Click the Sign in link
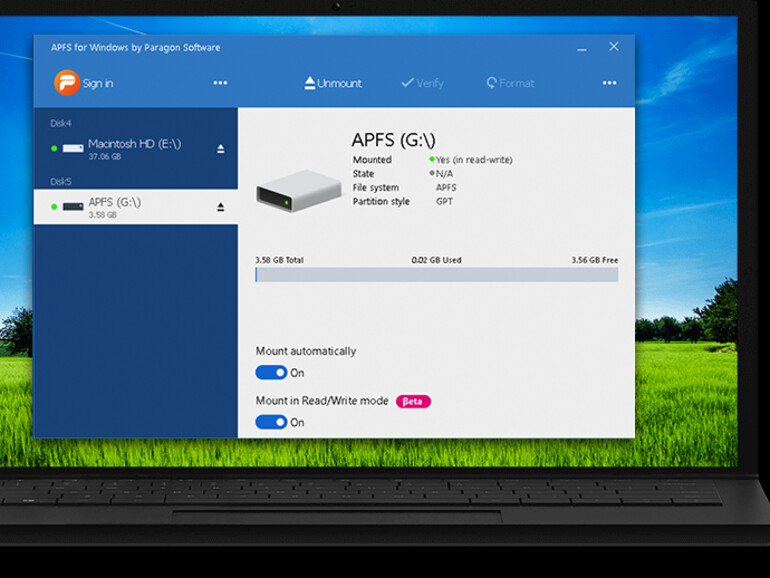 point(98,83)
